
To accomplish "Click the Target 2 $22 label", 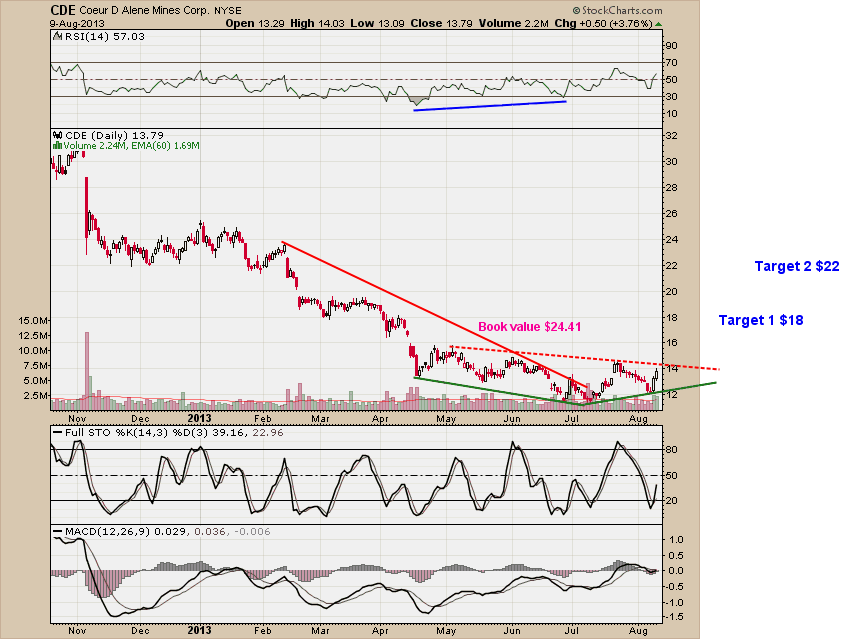I will (797, 266).
